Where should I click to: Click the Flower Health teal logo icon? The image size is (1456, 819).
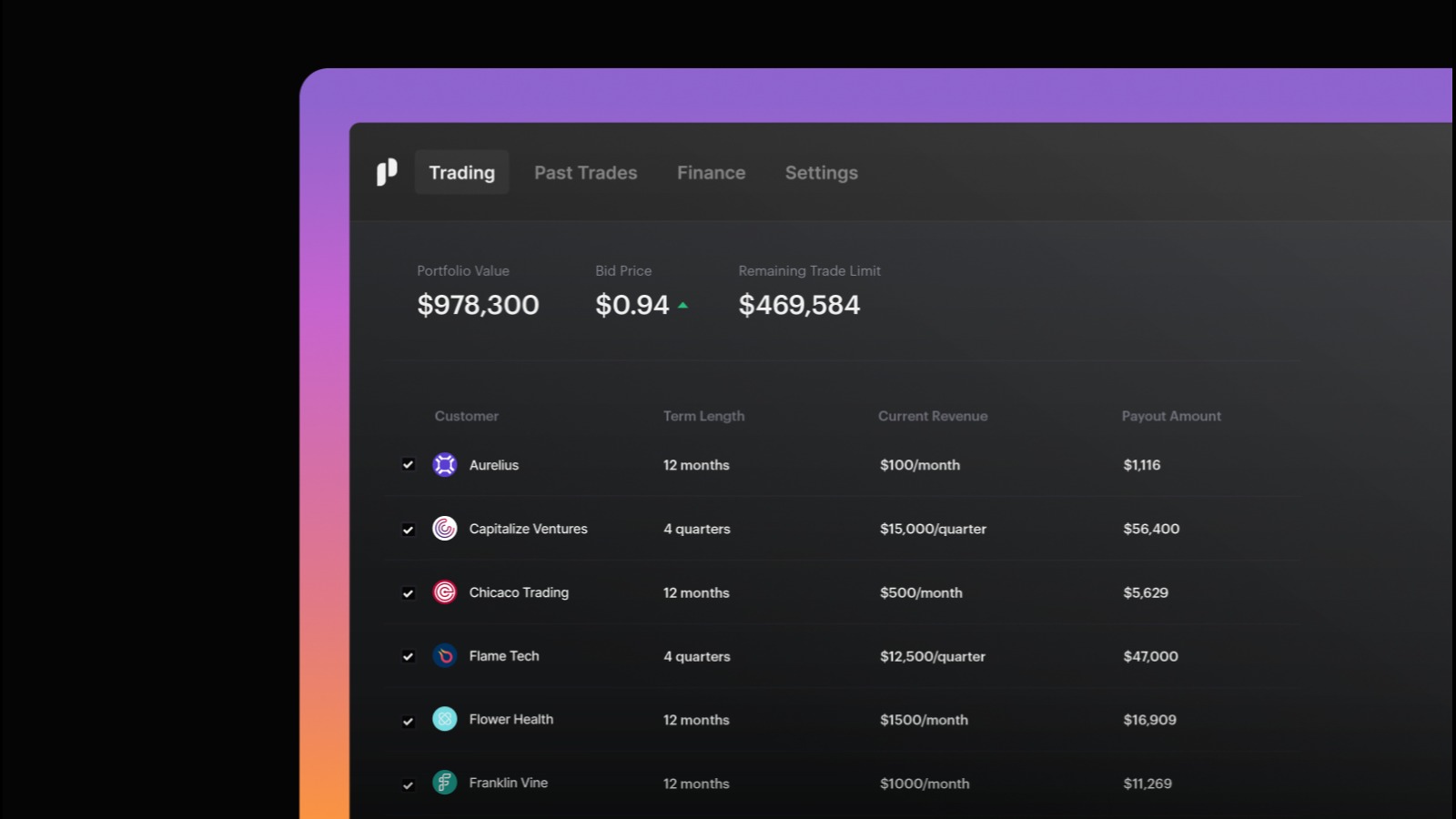click(x=444, y=720)
